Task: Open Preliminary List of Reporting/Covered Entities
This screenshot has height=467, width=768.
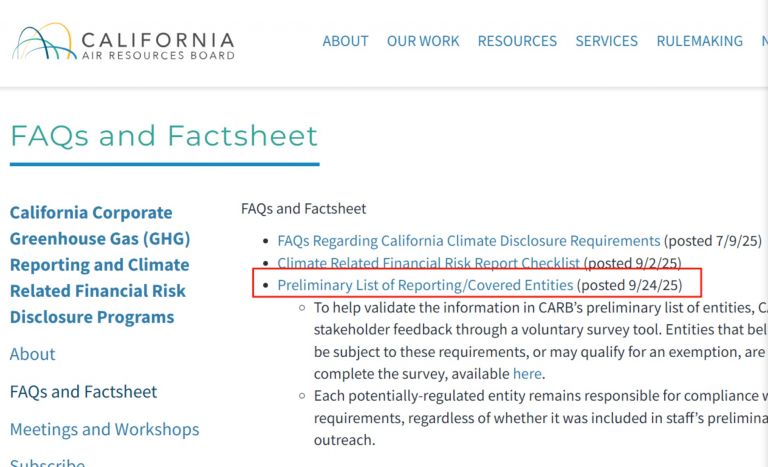Action: (x=425, y=286)
